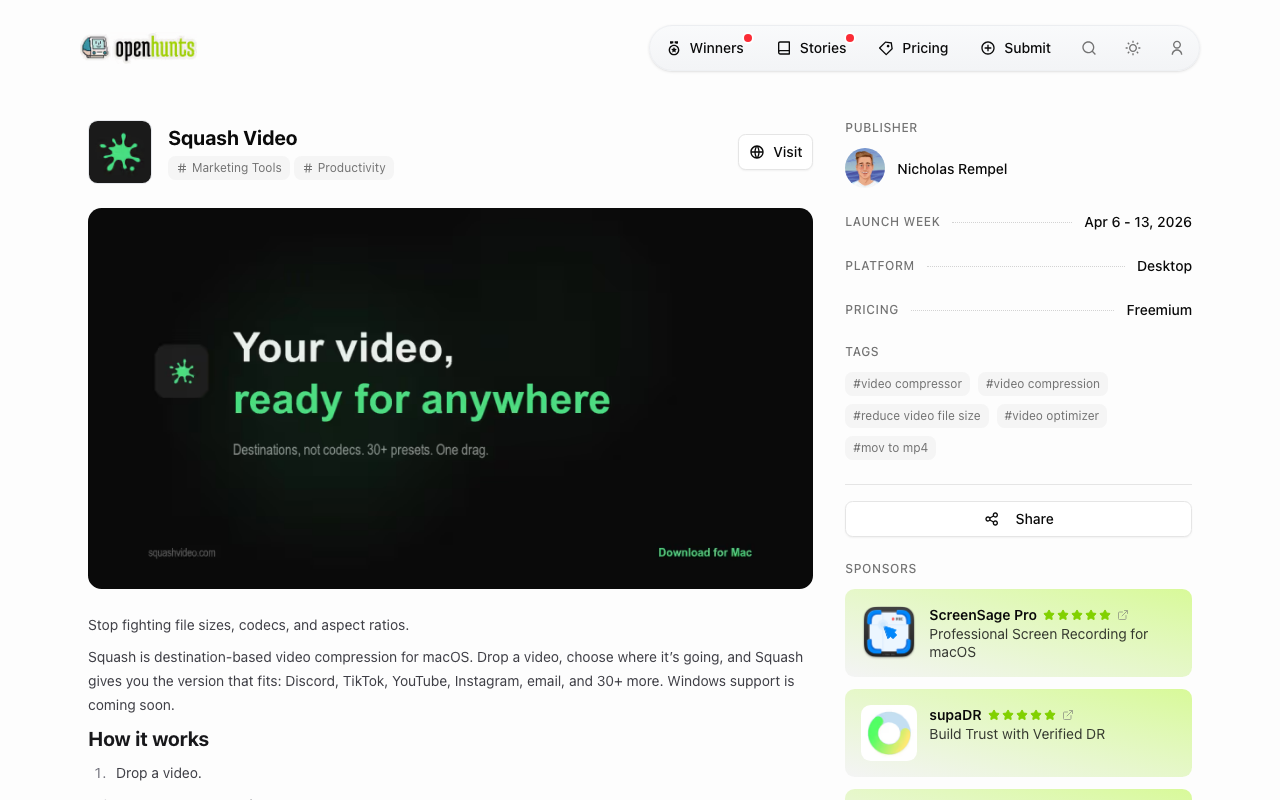Open the Submit menu item
The width and height of the screenshot is (1280, 800).
1015,48
